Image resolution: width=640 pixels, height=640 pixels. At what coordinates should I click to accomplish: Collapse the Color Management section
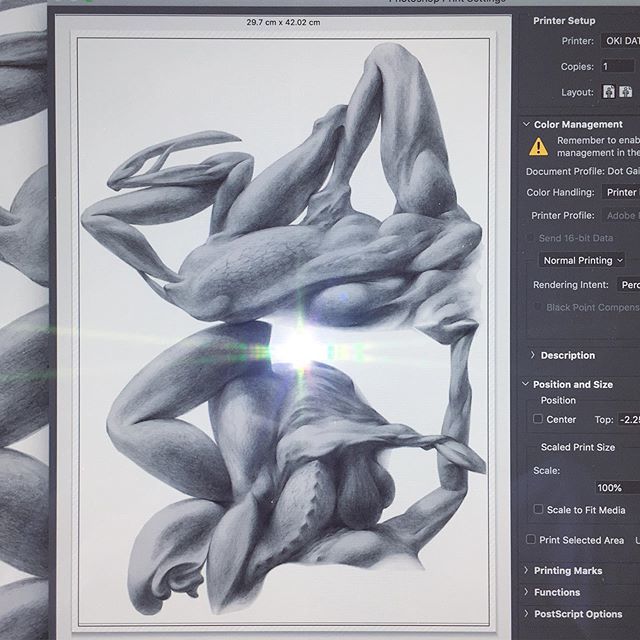pos(526,124)
